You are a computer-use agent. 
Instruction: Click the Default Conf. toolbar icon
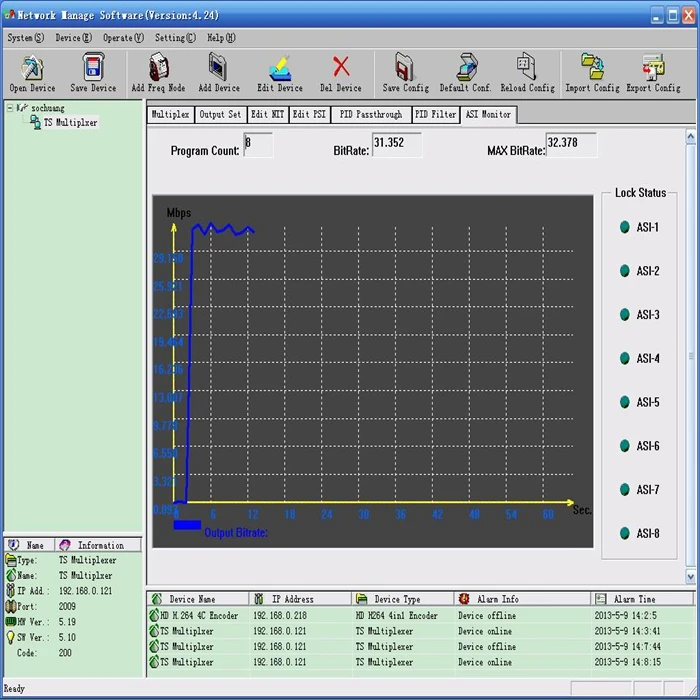pos(467,67)
